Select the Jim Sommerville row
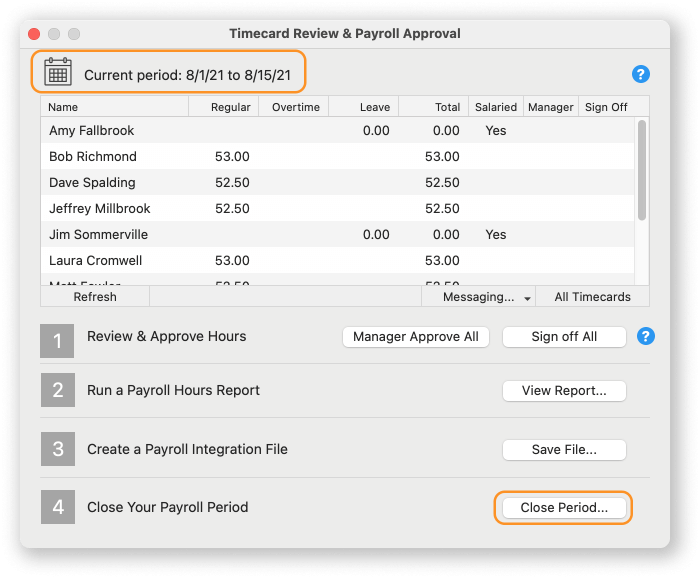The width and height of the screenshot is (700, 578). (338, 234)
